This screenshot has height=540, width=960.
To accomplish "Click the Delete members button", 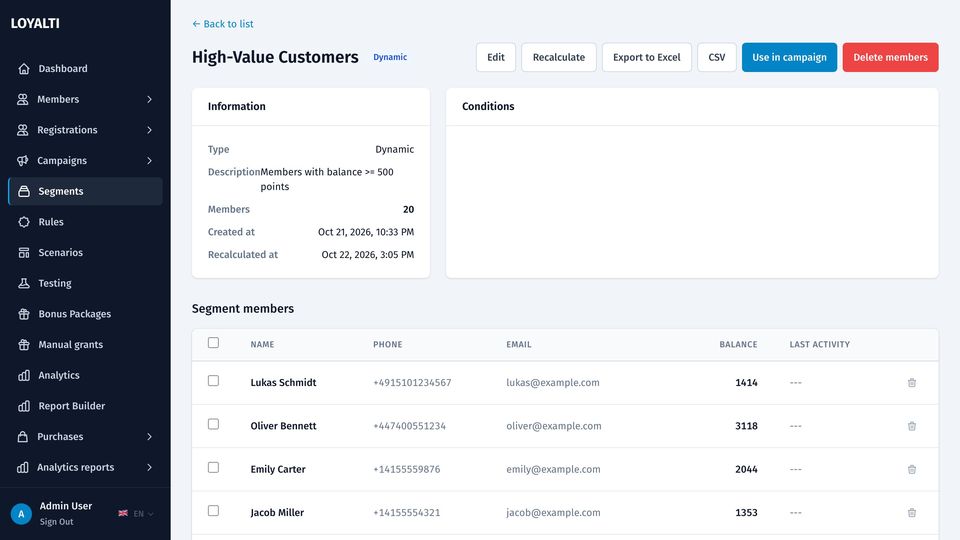I will pos(890,57).
